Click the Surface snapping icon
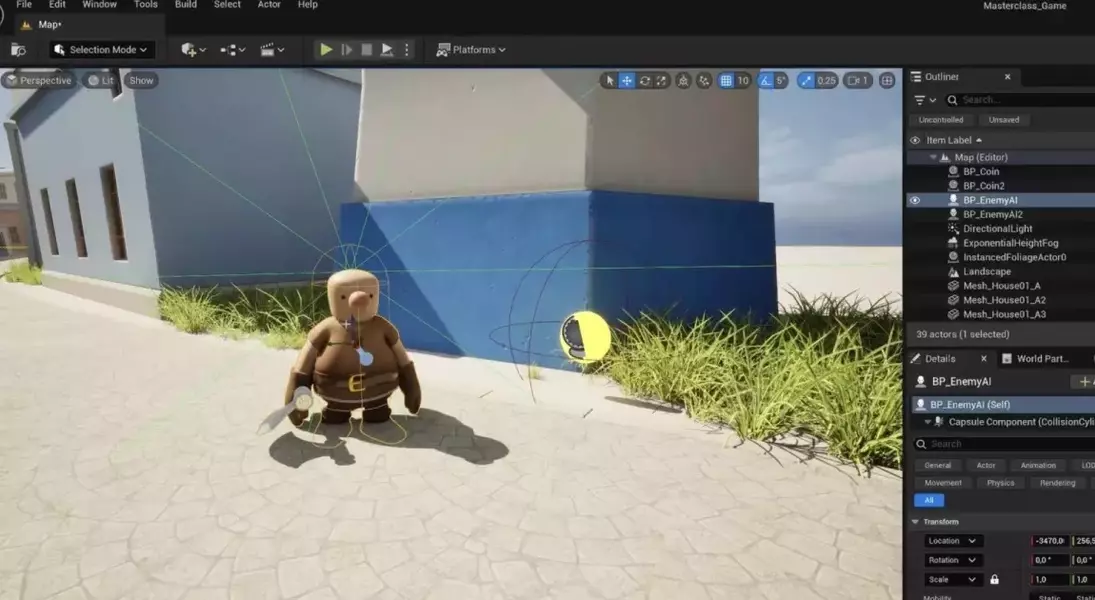Screen dimensions: 1095x600 703,80
